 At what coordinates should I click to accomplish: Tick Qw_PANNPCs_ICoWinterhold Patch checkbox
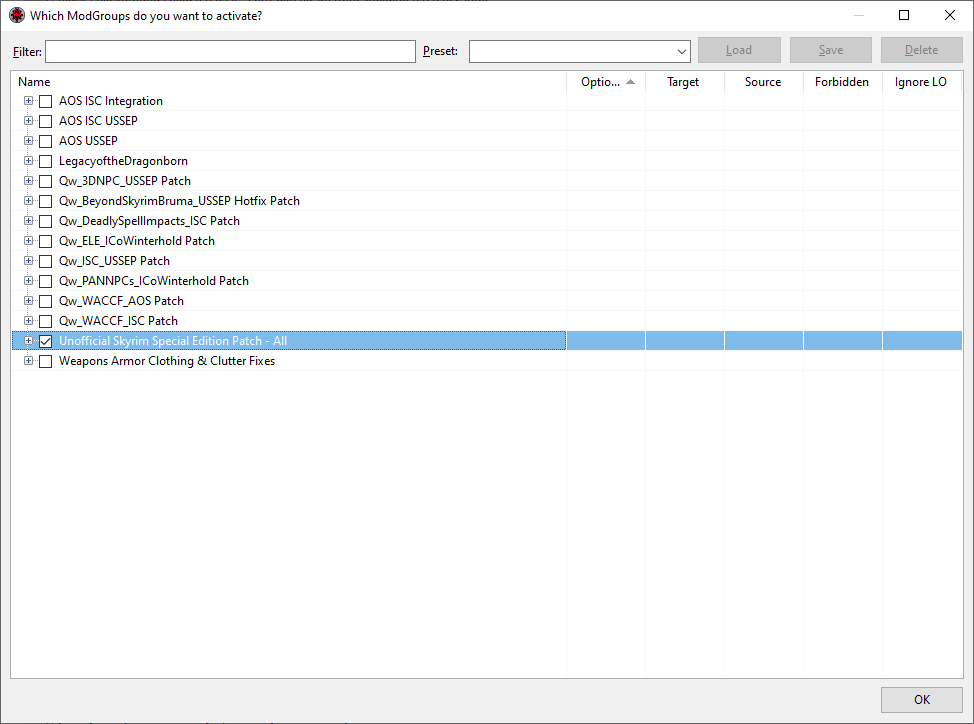point(45,281)
